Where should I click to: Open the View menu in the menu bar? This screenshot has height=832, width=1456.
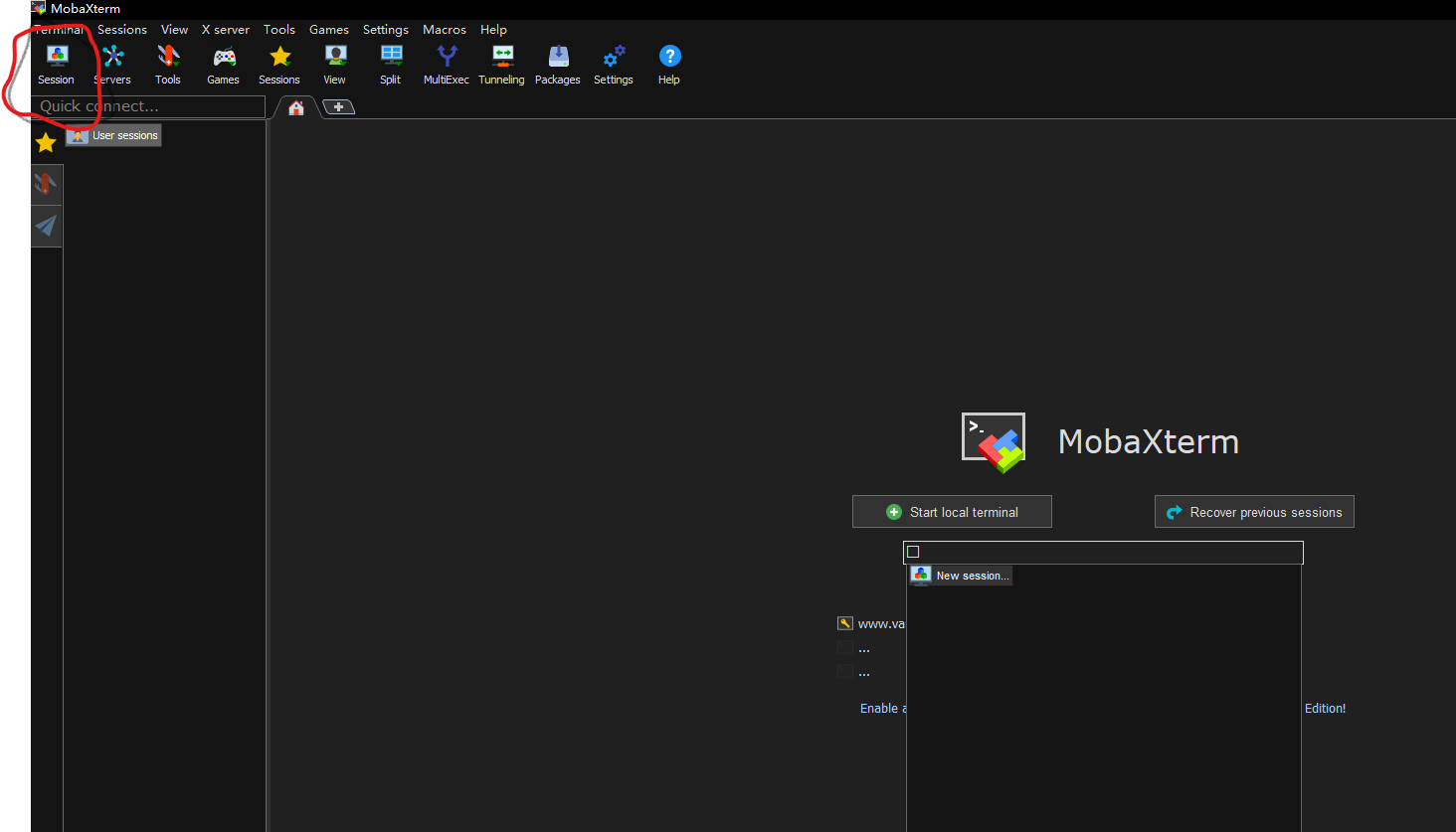pyautogui.click(x=174, y=30)
